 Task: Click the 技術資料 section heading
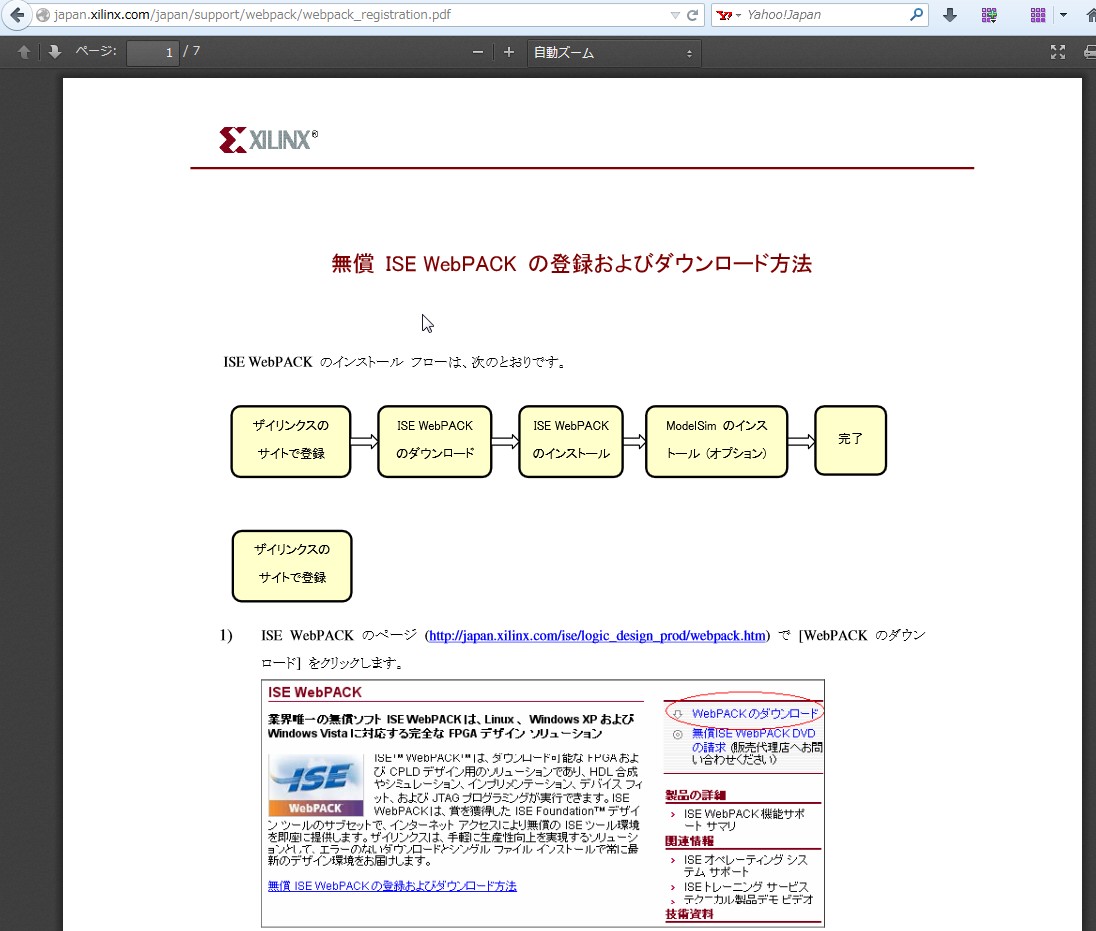pos(689,914)
